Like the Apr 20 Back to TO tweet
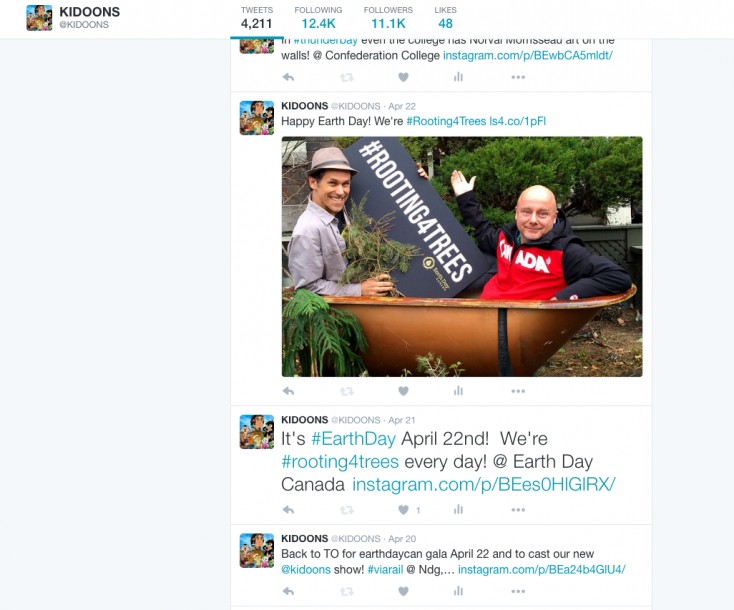The width and height of the screenshot is (734, 610). coord(404,591)
